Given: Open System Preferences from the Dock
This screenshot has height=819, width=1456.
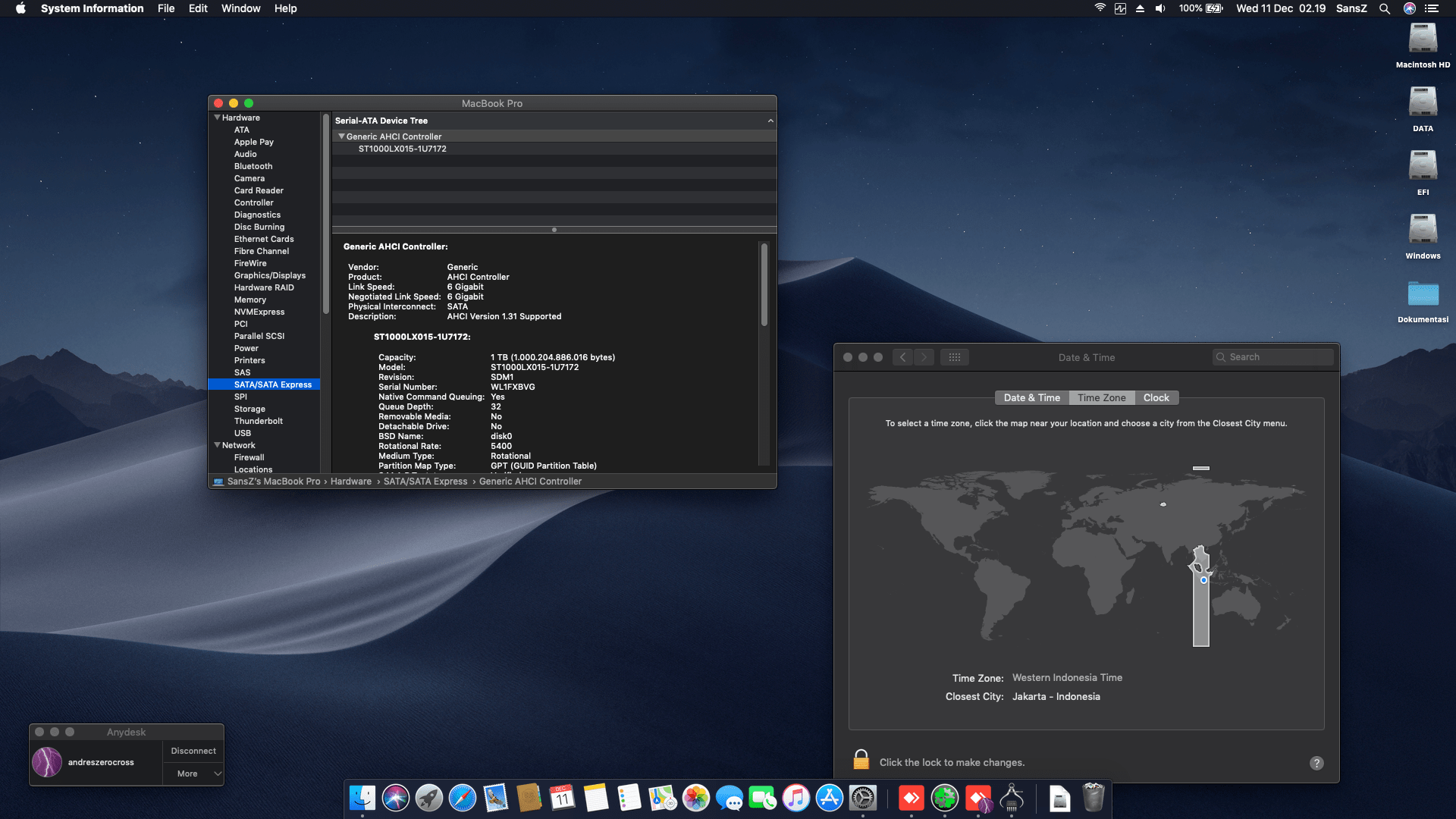Looking at the screenshot, I should click(x=864, y=798).
